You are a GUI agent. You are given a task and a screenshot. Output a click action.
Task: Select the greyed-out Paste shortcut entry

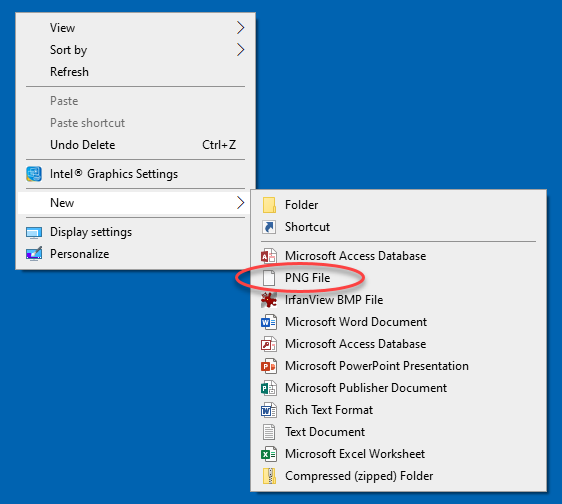tap(135, 123)
